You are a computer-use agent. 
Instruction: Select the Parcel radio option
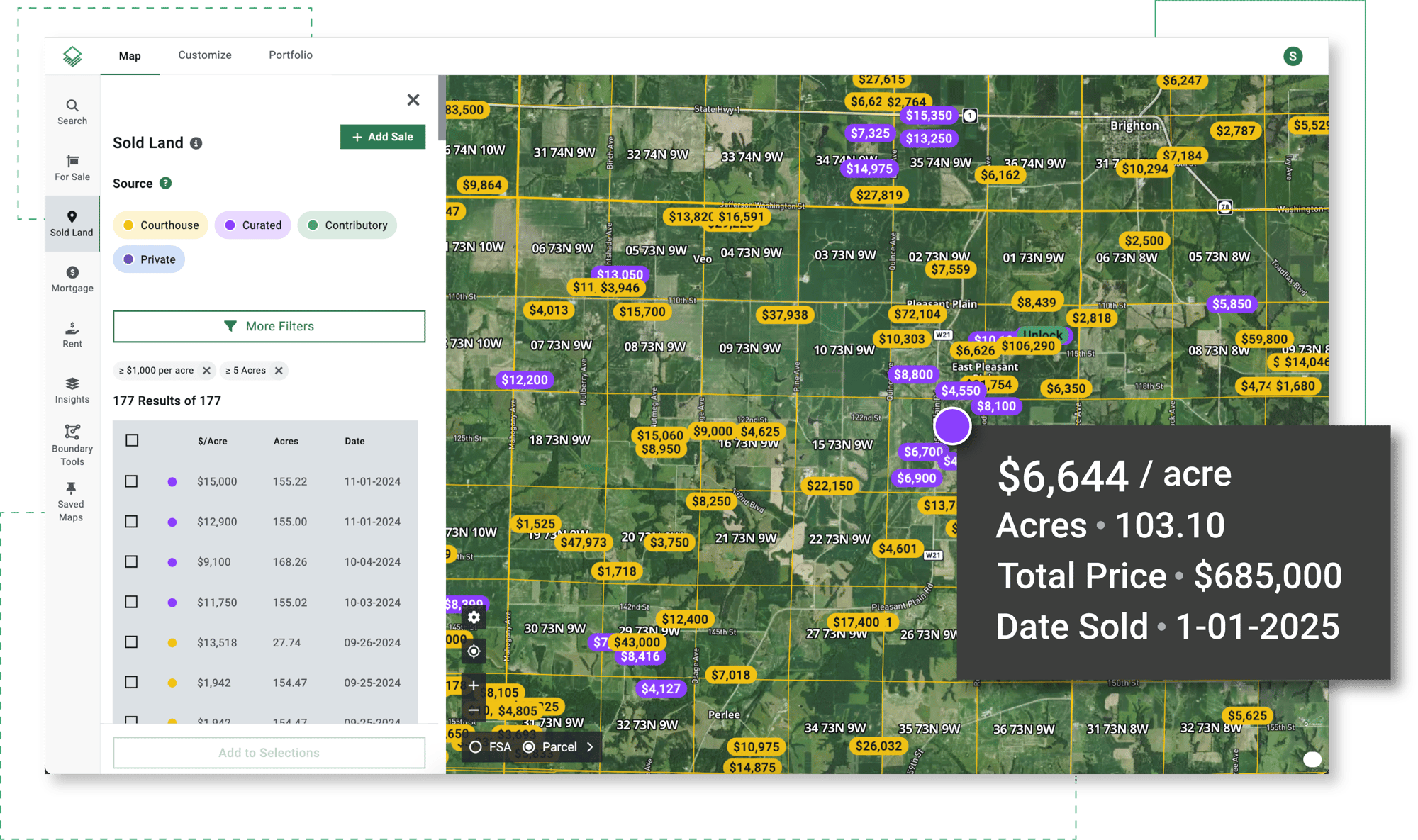coord(529,747)
